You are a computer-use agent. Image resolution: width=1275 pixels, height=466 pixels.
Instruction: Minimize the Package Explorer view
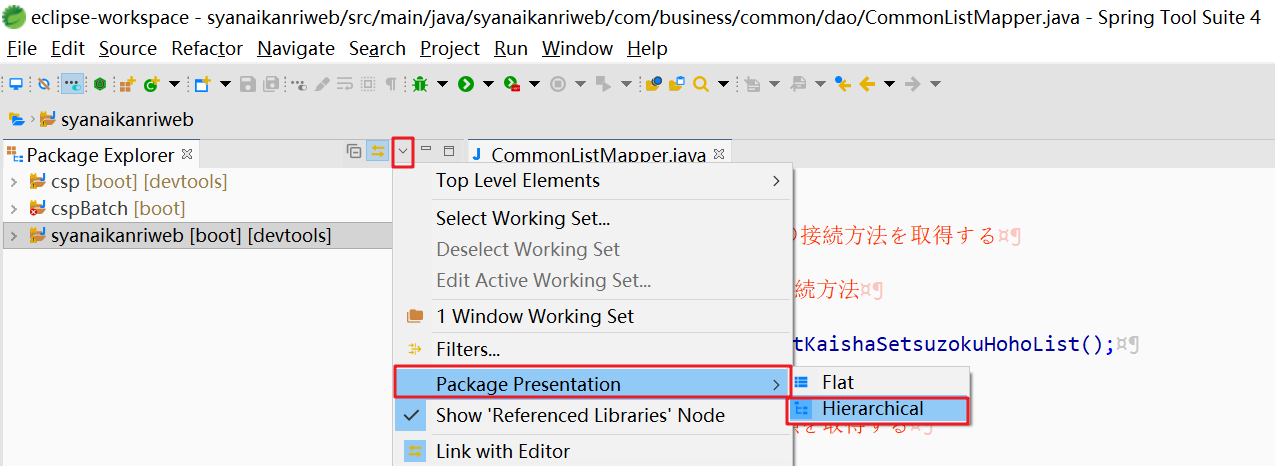pyautogui.click(x=426, y=150)
